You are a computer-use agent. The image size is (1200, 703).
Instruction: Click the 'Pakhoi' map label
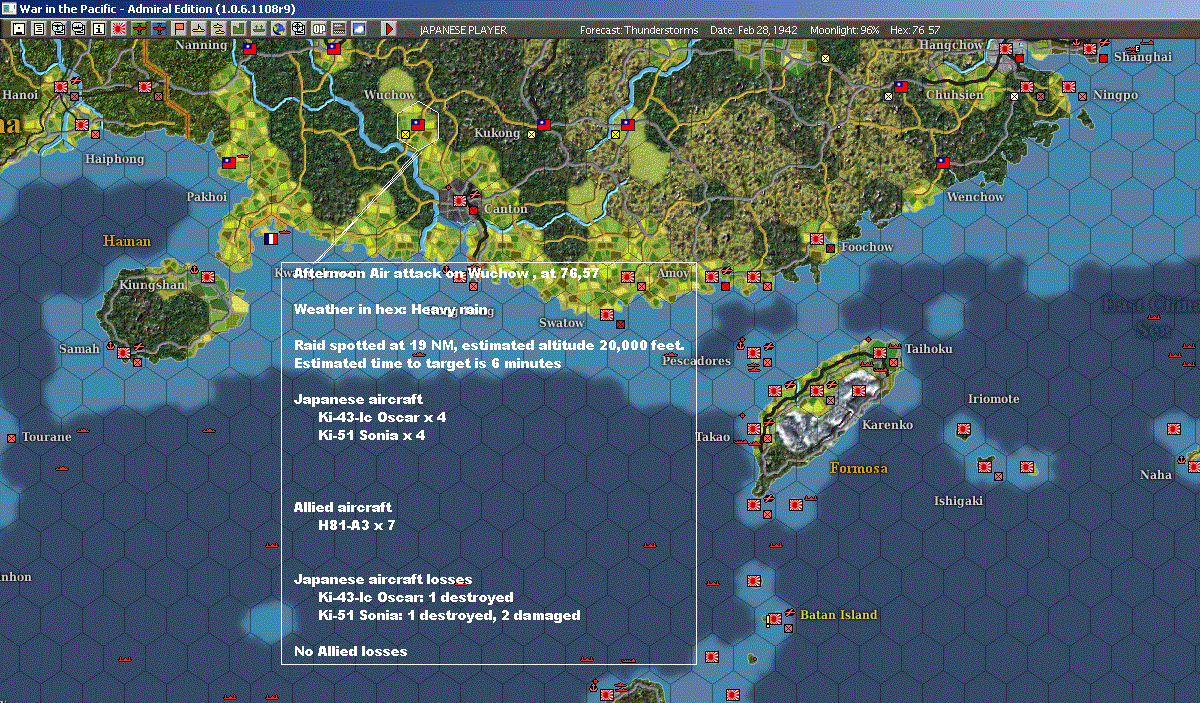click(207, 197)
